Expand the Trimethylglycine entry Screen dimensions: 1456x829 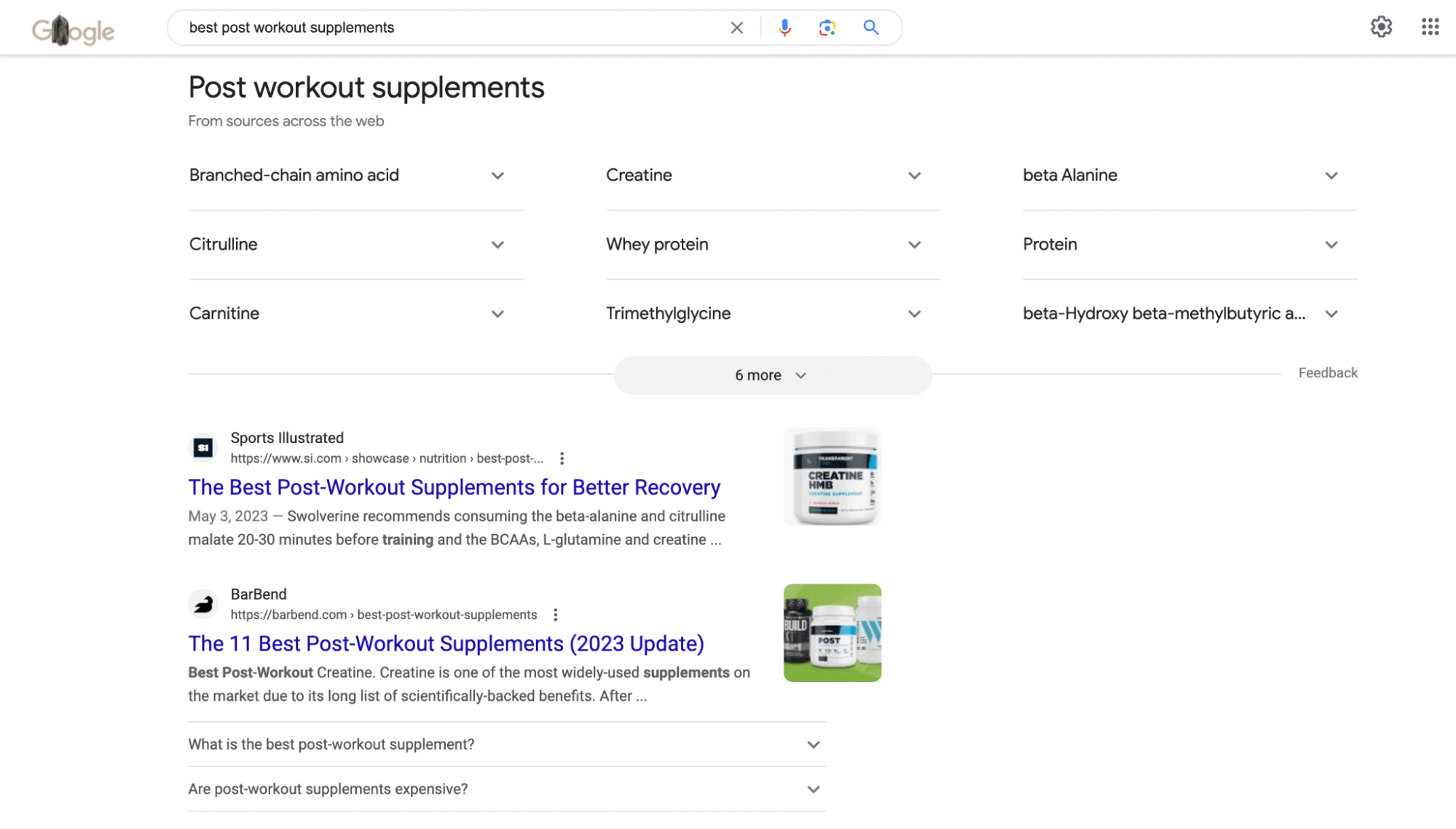point(914,314)
